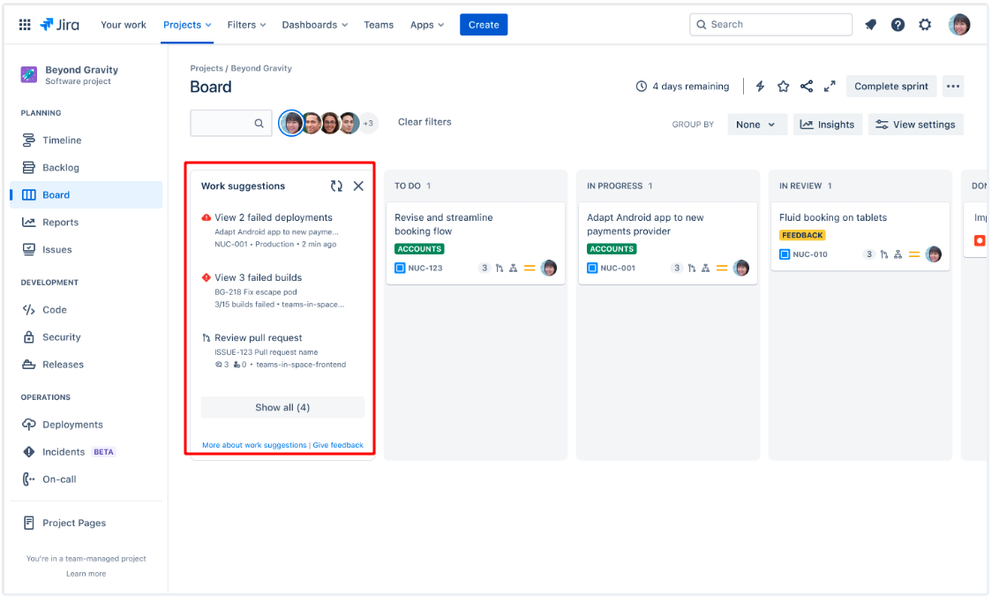
Task: Star this board as favorite
Action: (x=783, y=87)
